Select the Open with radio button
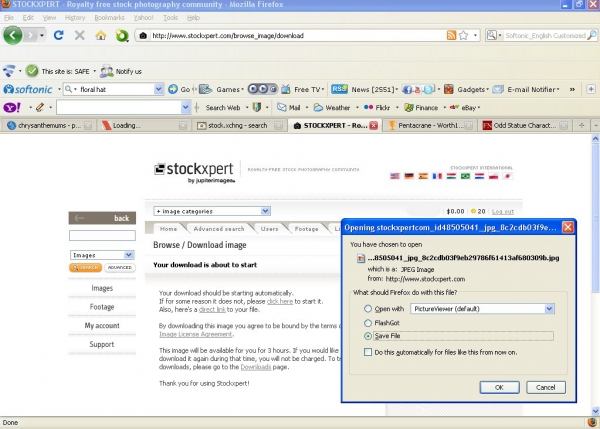600x429 pixels. tap(368, 308)
